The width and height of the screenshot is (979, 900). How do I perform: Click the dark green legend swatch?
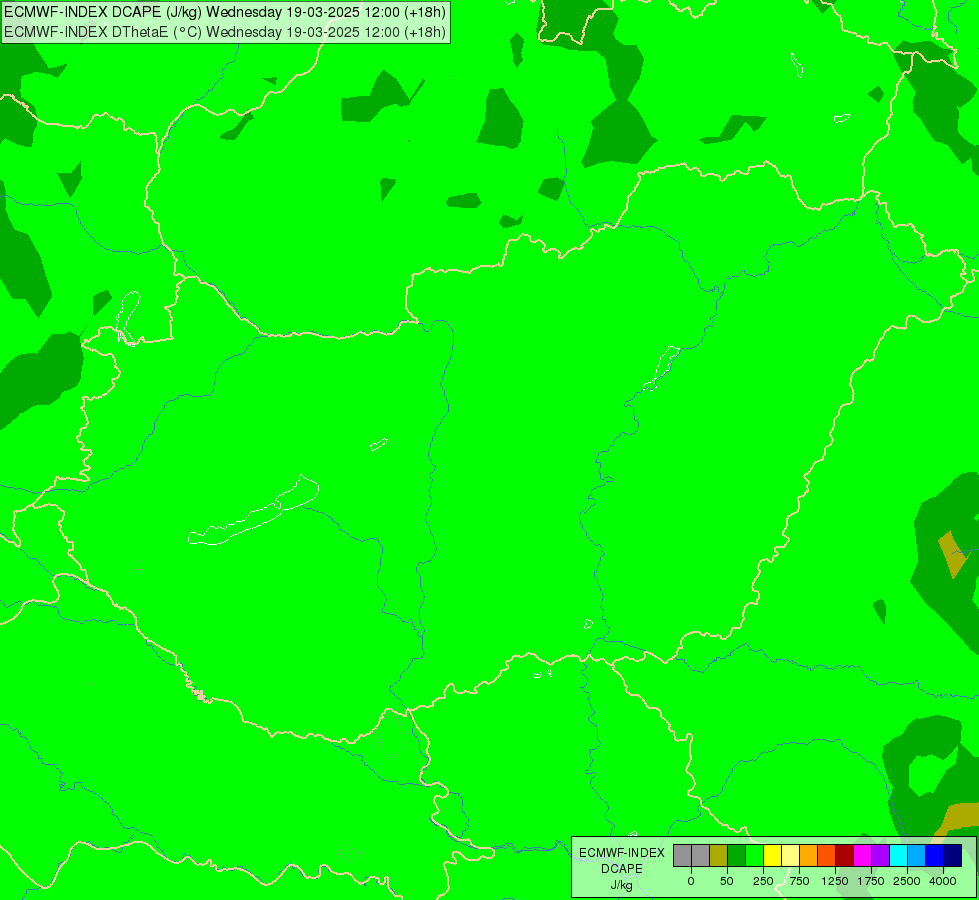point(737,856)
